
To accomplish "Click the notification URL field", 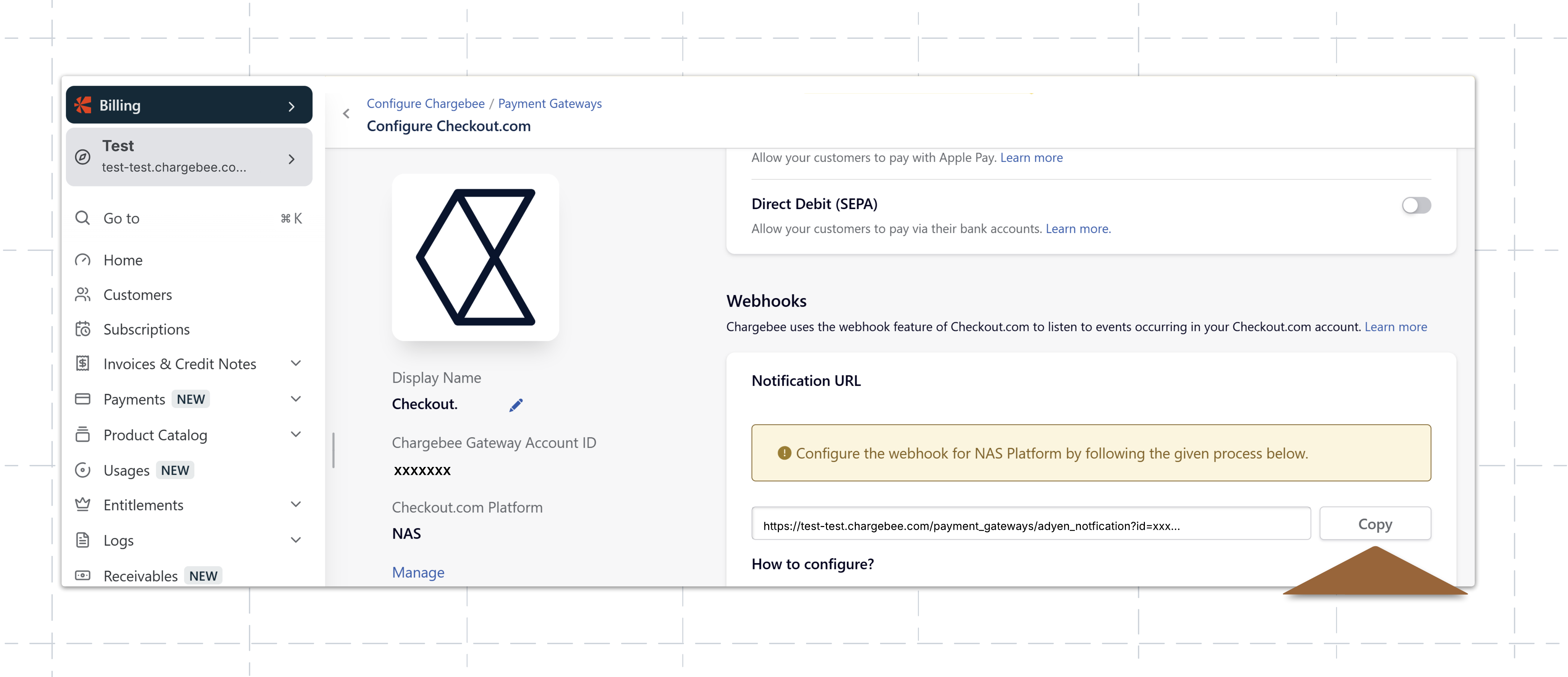I will pos(1031,524).
